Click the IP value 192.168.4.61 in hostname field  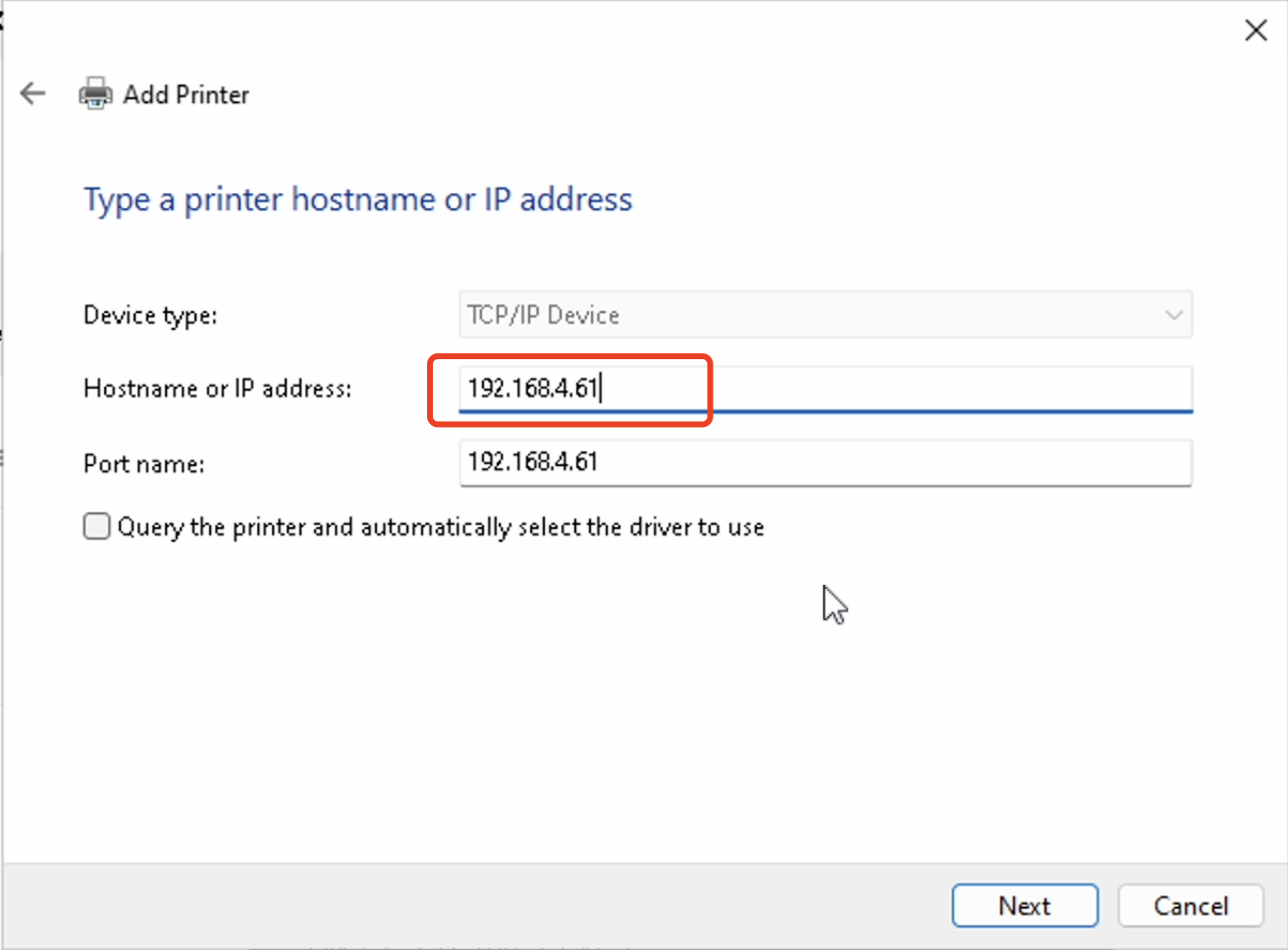tap(531, 388)
